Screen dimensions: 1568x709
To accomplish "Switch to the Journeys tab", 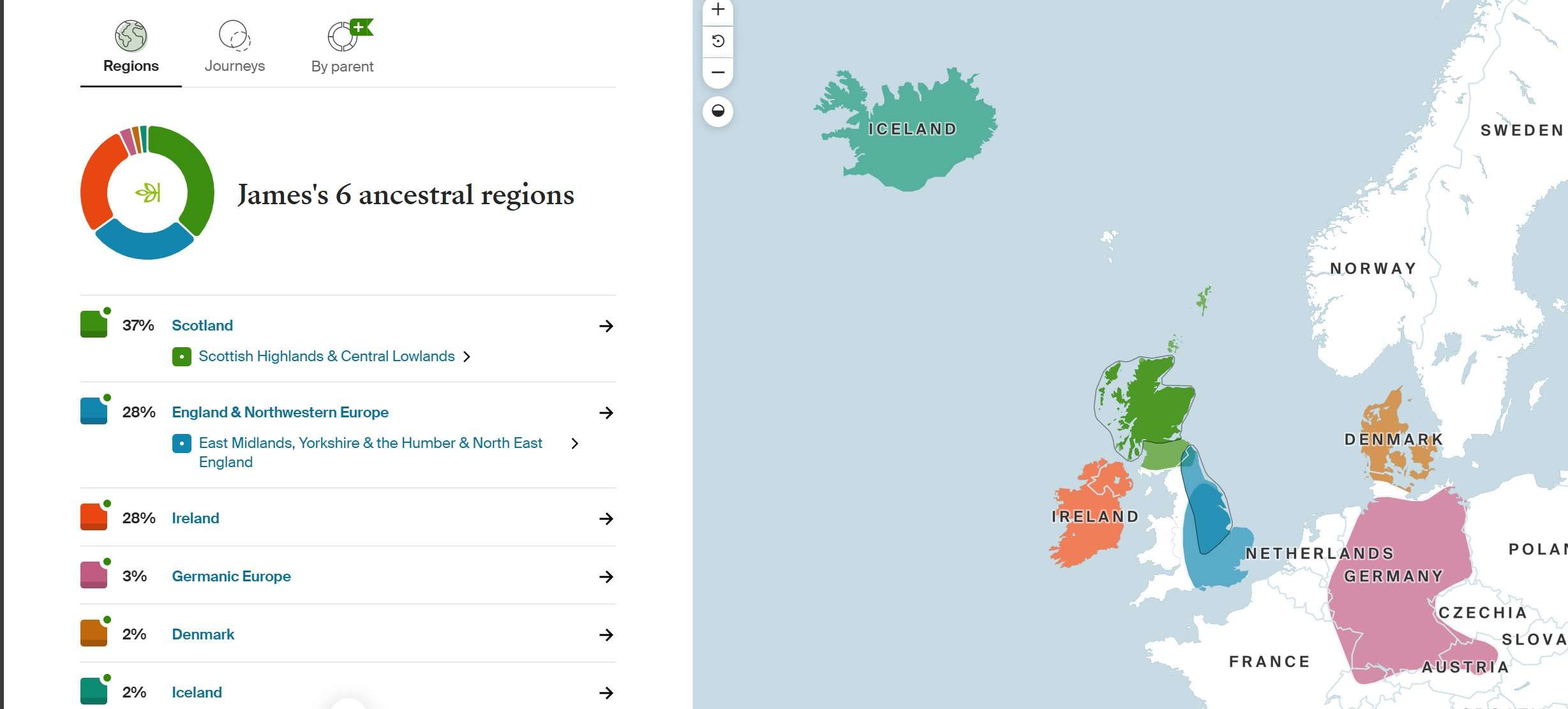I will (234, 48).
